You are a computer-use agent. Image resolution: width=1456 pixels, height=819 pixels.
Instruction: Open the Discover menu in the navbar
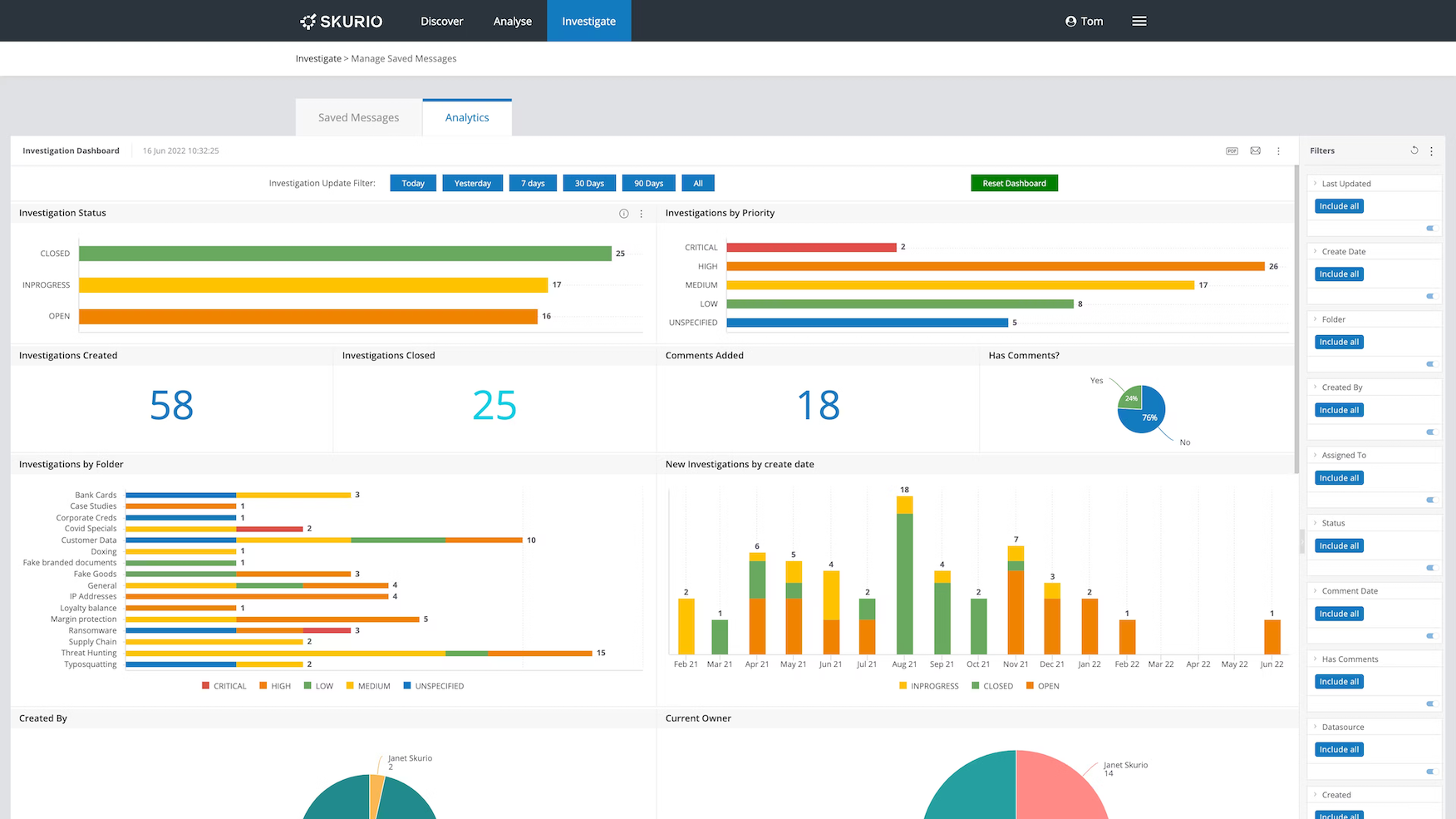coord(441,22)
